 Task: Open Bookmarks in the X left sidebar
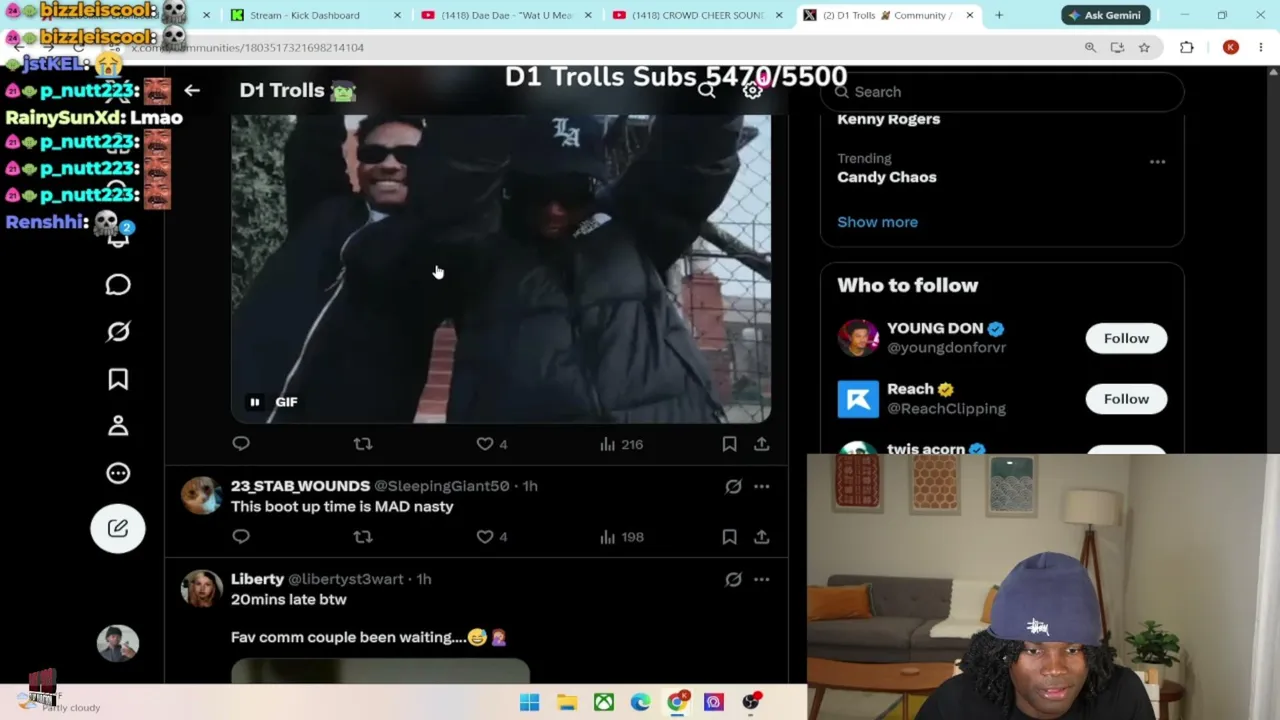pyautogui.click(x=118, y=379)
